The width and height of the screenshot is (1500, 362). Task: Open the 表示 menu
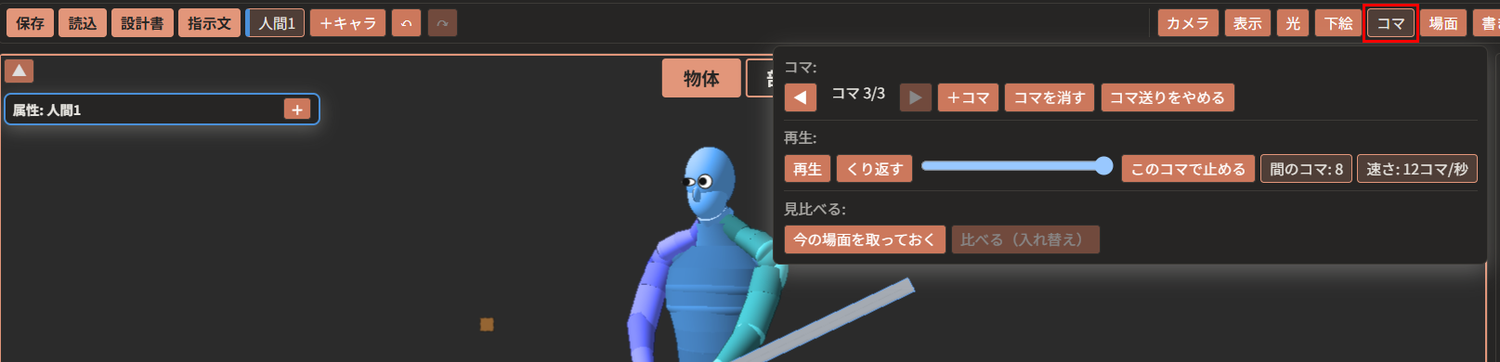click(1247, 24)
